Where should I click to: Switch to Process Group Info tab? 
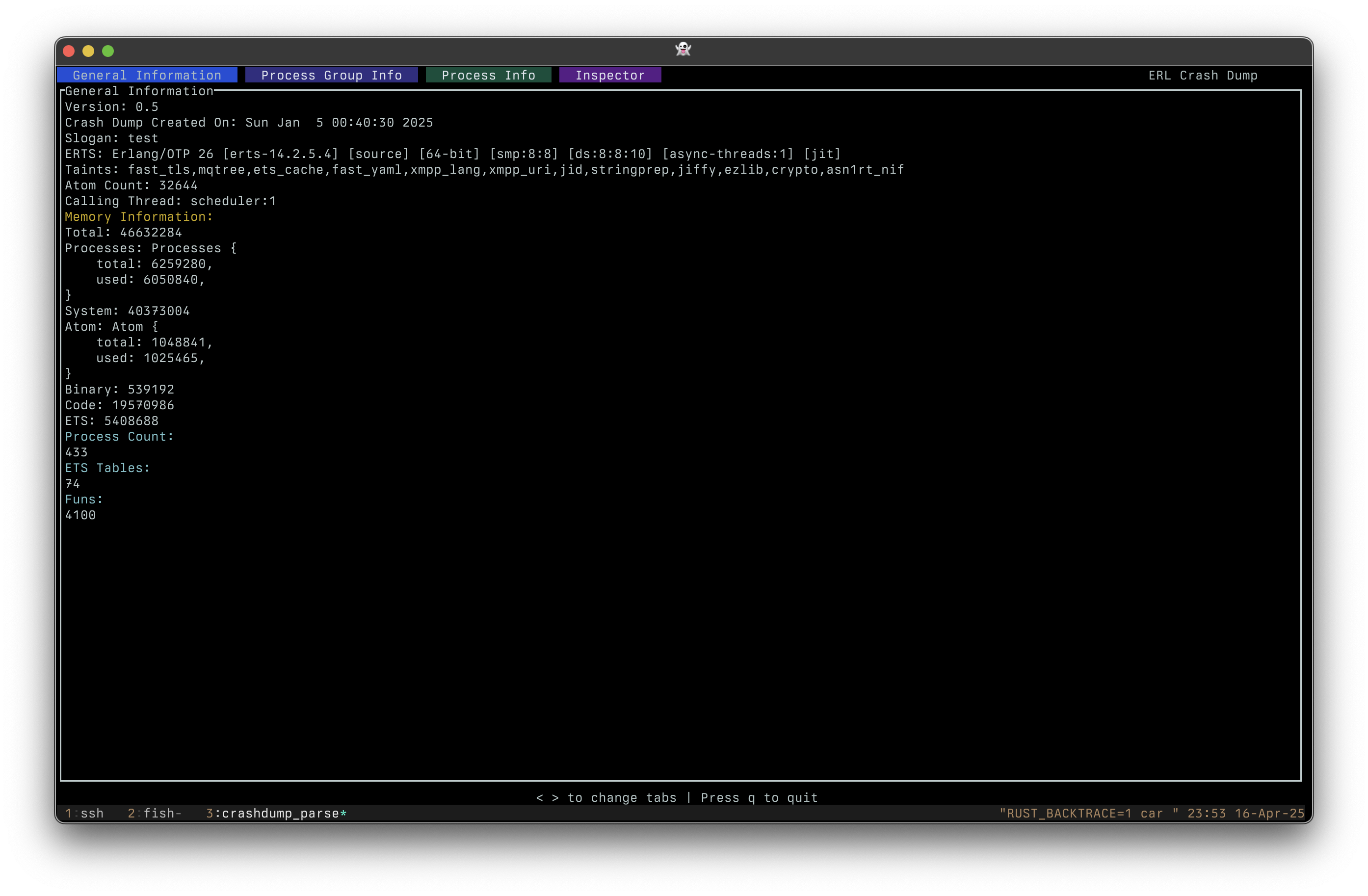tap(331, 75)
